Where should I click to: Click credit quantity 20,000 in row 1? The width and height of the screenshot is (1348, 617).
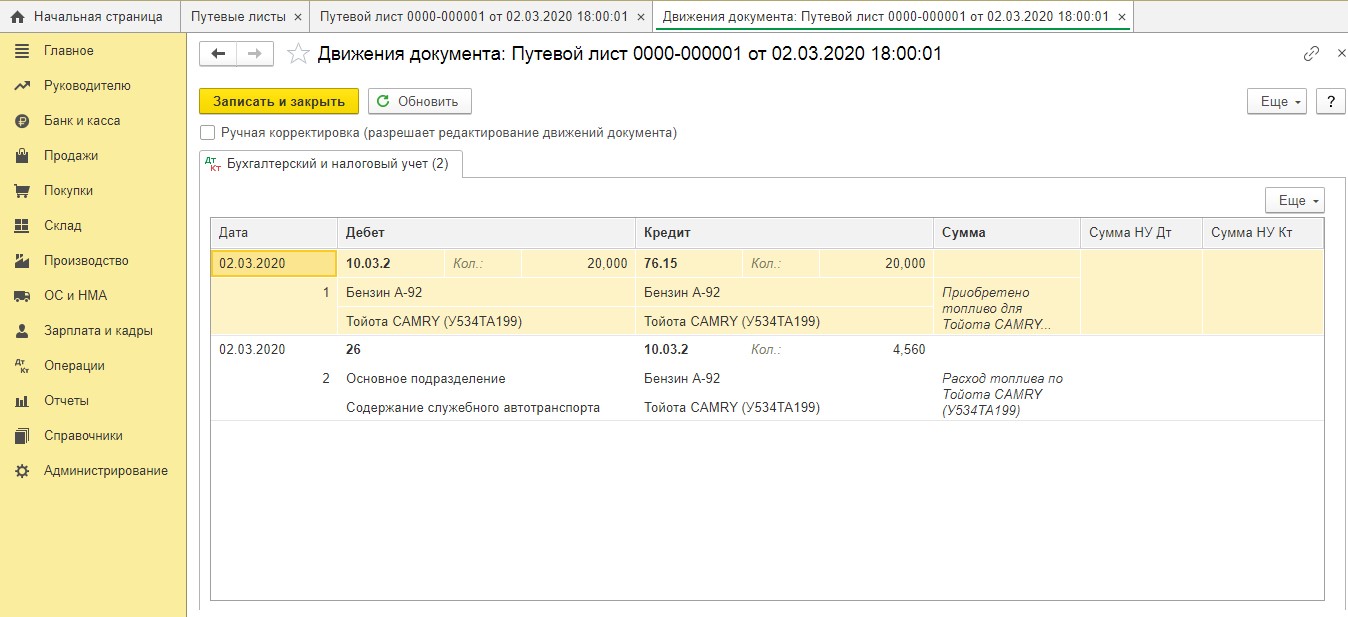[906, 263]
